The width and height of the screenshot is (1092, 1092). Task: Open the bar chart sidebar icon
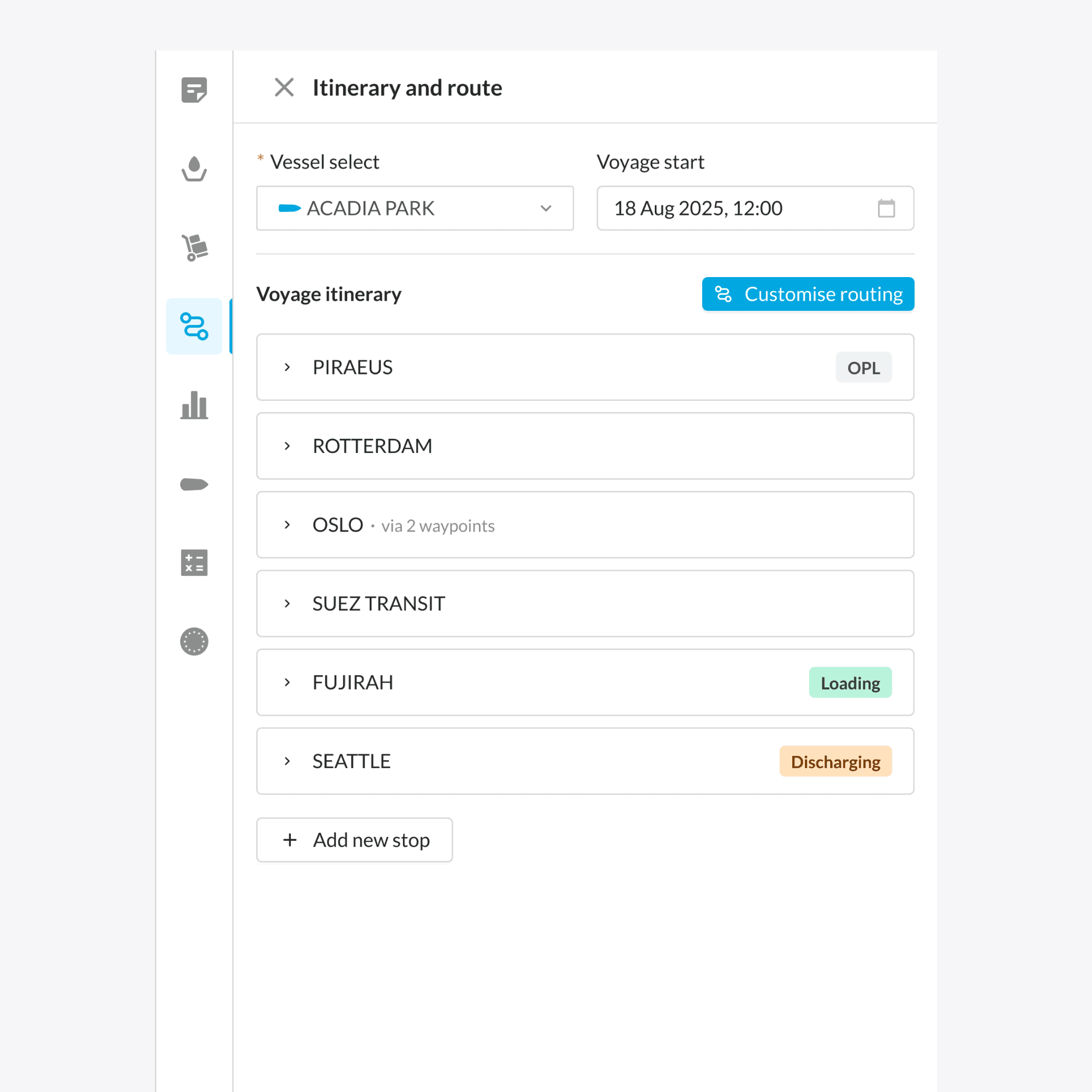(194, 405)
